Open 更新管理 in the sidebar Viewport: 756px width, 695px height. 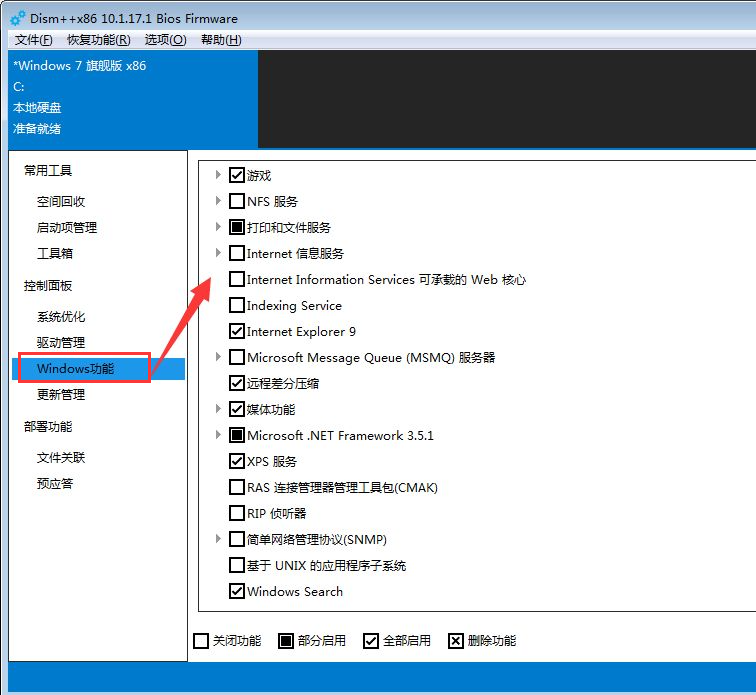click(61, 395)
